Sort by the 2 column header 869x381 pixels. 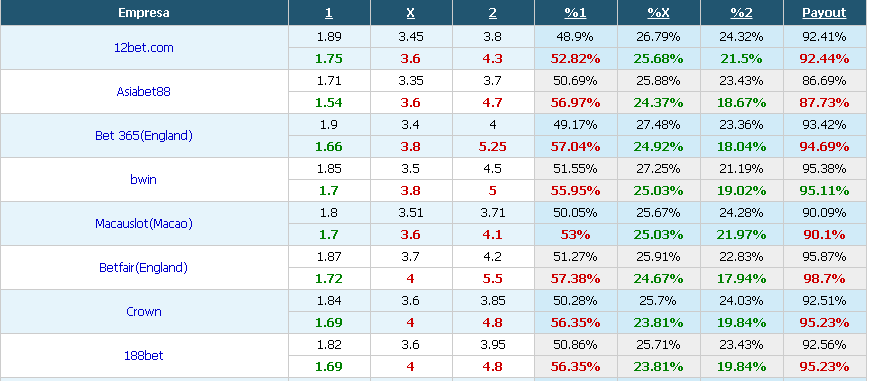click(x=493, y=13)
